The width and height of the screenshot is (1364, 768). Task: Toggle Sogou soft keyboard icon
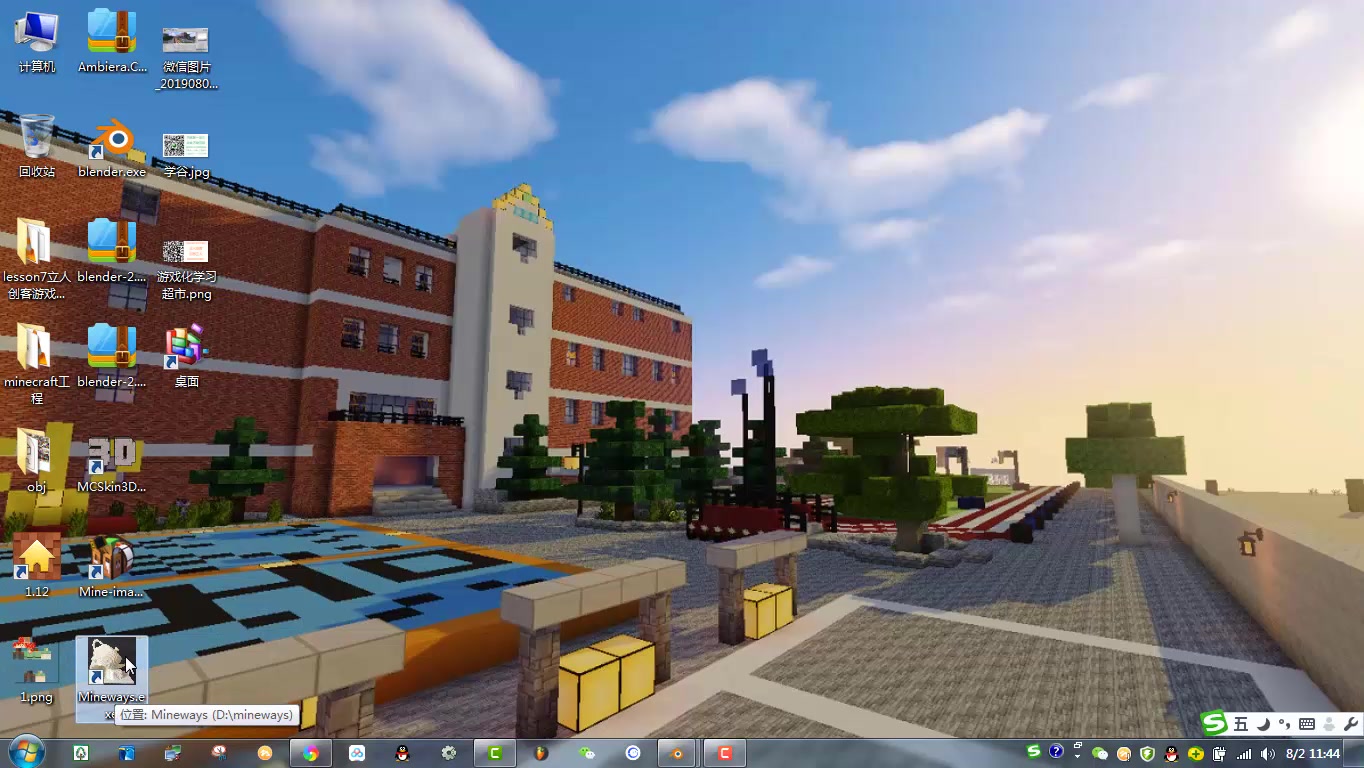(1307, 723)
